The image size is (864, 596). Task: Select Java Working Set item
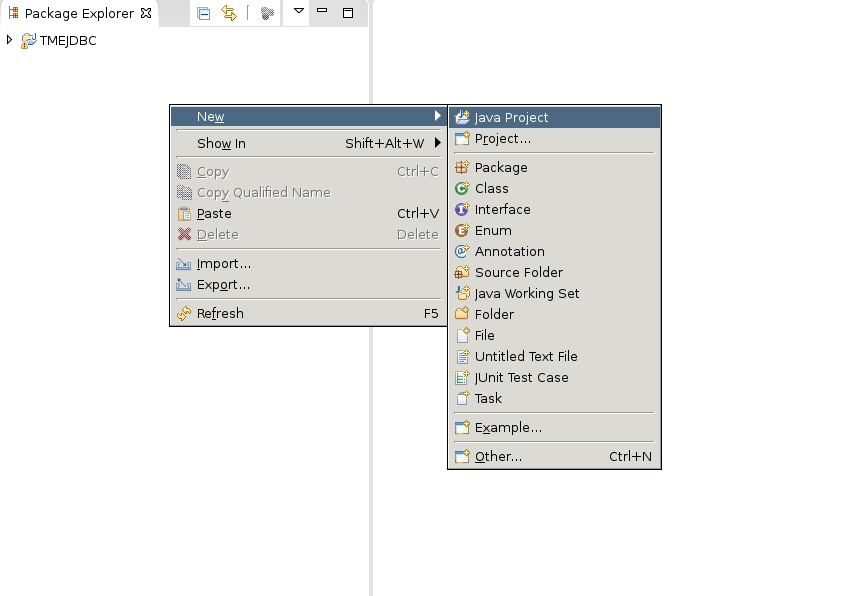click(554, 293)
